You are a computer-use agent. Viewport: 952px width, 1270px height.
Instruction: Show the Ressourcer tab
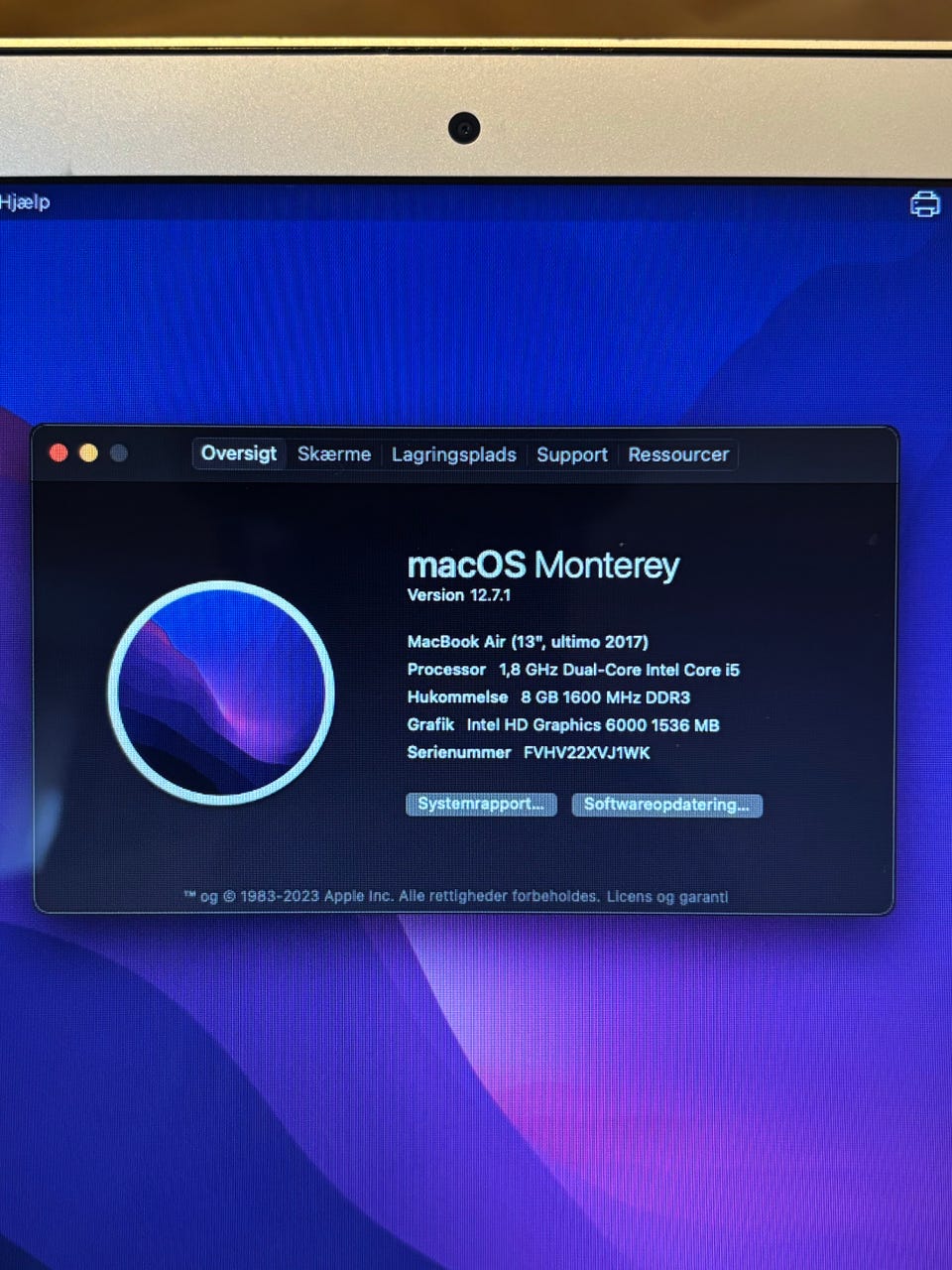[x=678, y=454]
